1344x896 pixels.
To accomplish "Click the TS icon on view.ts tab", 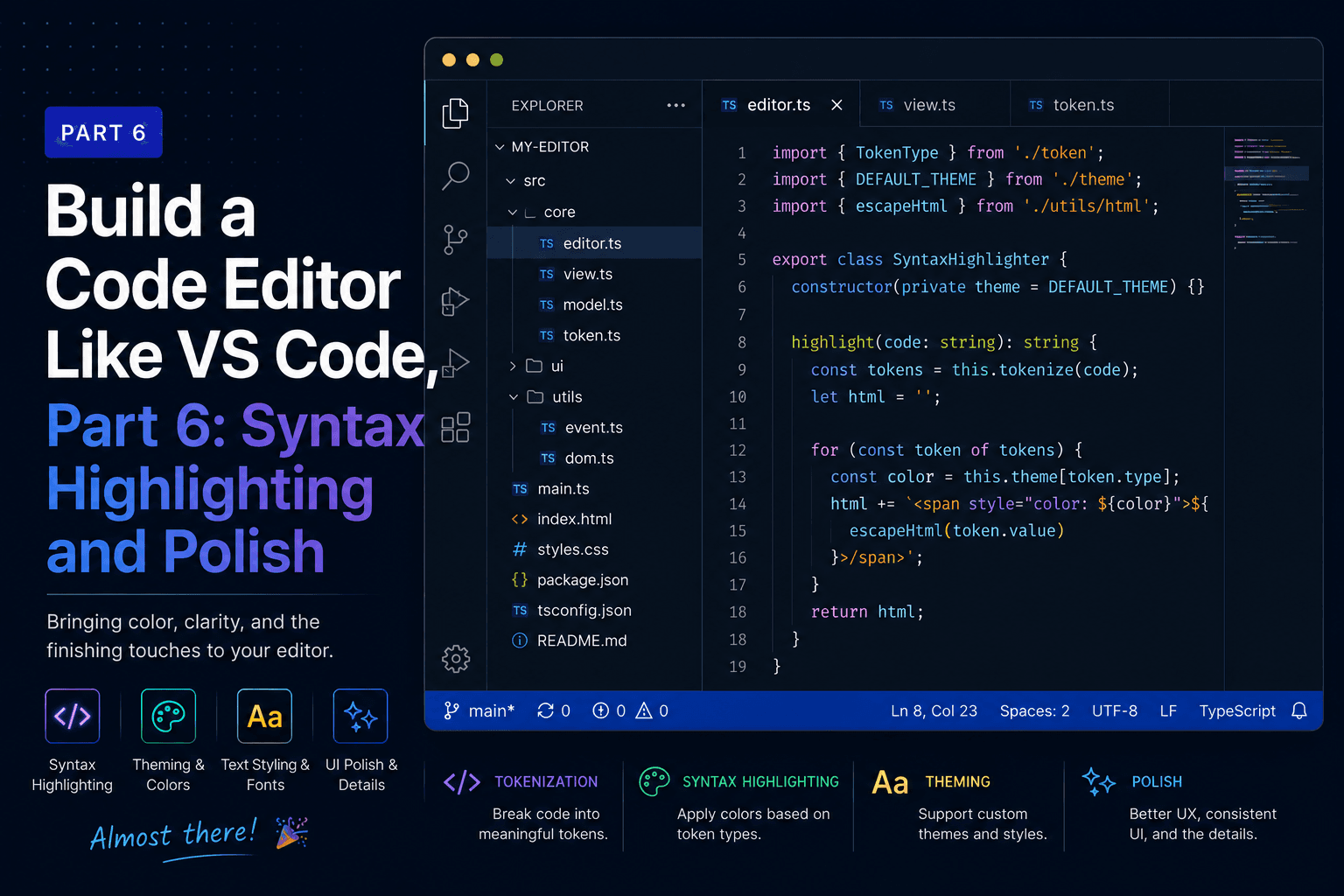I will (886, 105).
